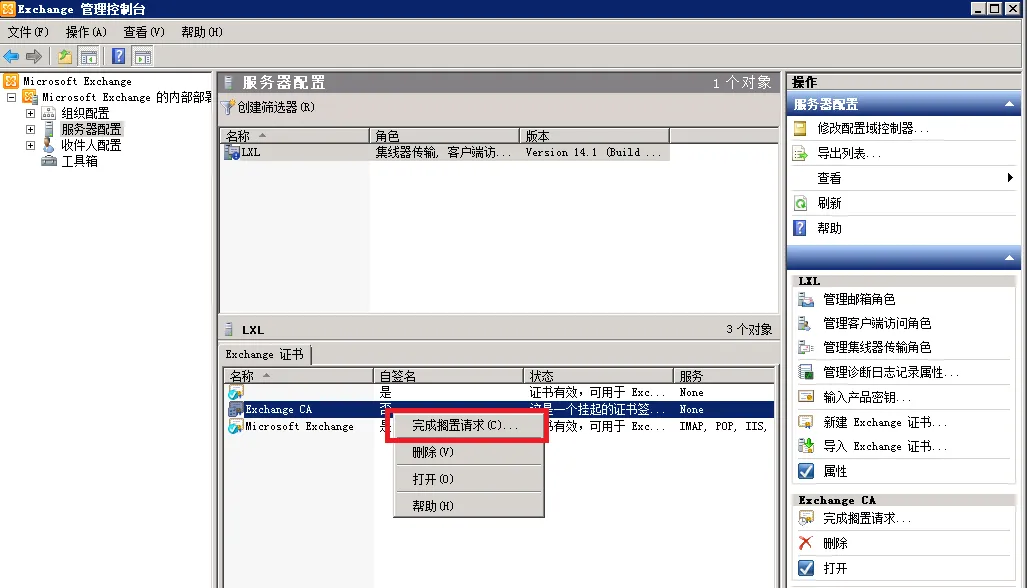Select Microsoft Exchange root tree node
This screenshot has height=588, width=1027.
[77, 81]
